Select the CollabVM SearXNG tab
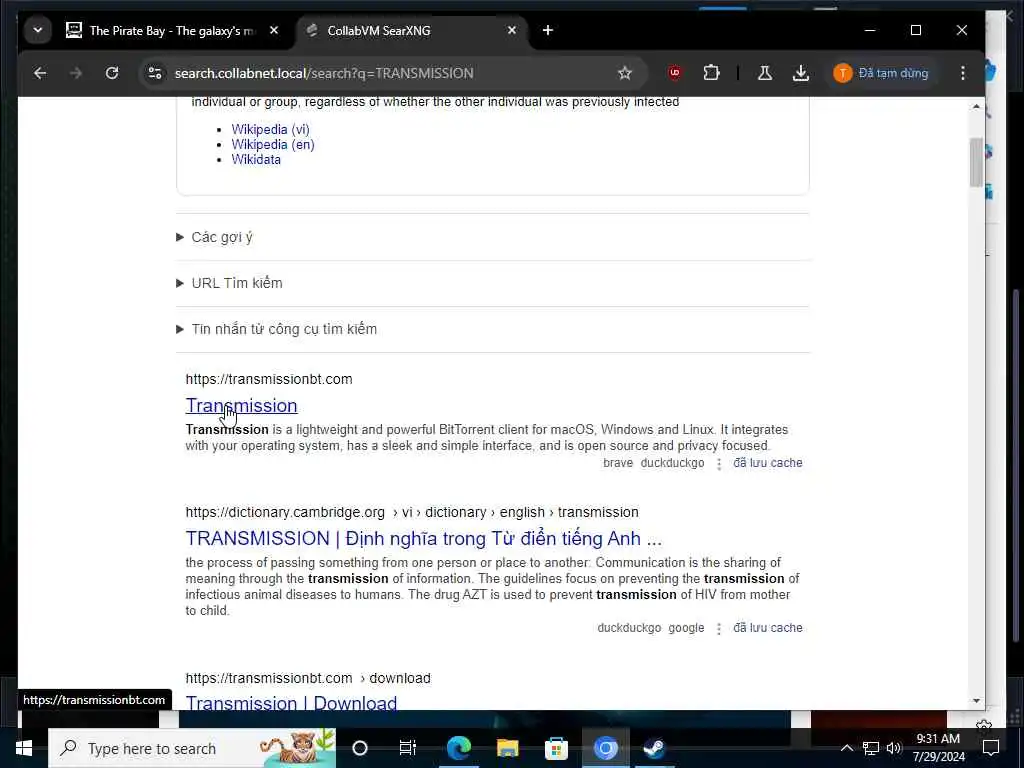Screen dimensions: 1024x768 click(x=413, y=31)
